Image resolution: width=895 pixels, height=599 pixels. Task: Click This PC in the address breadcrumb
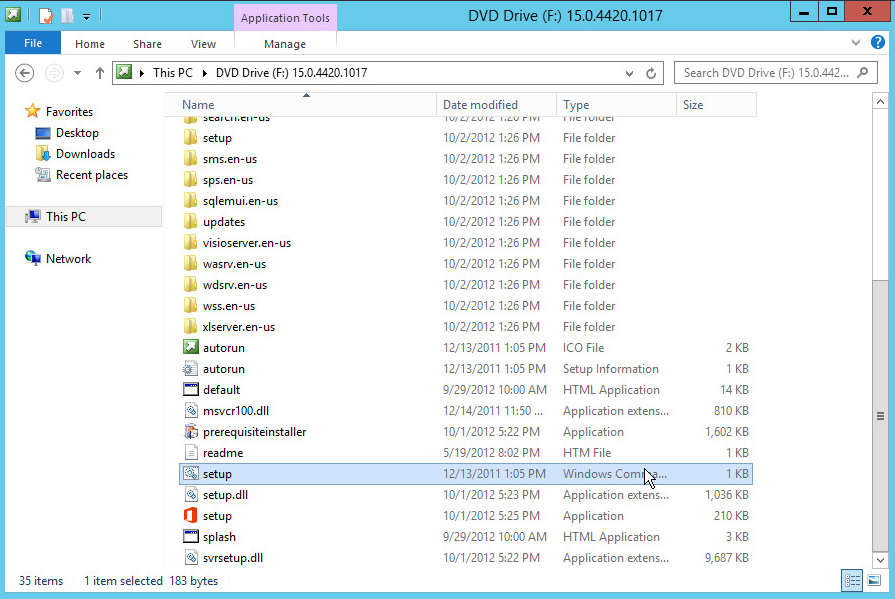coord(172,73)
